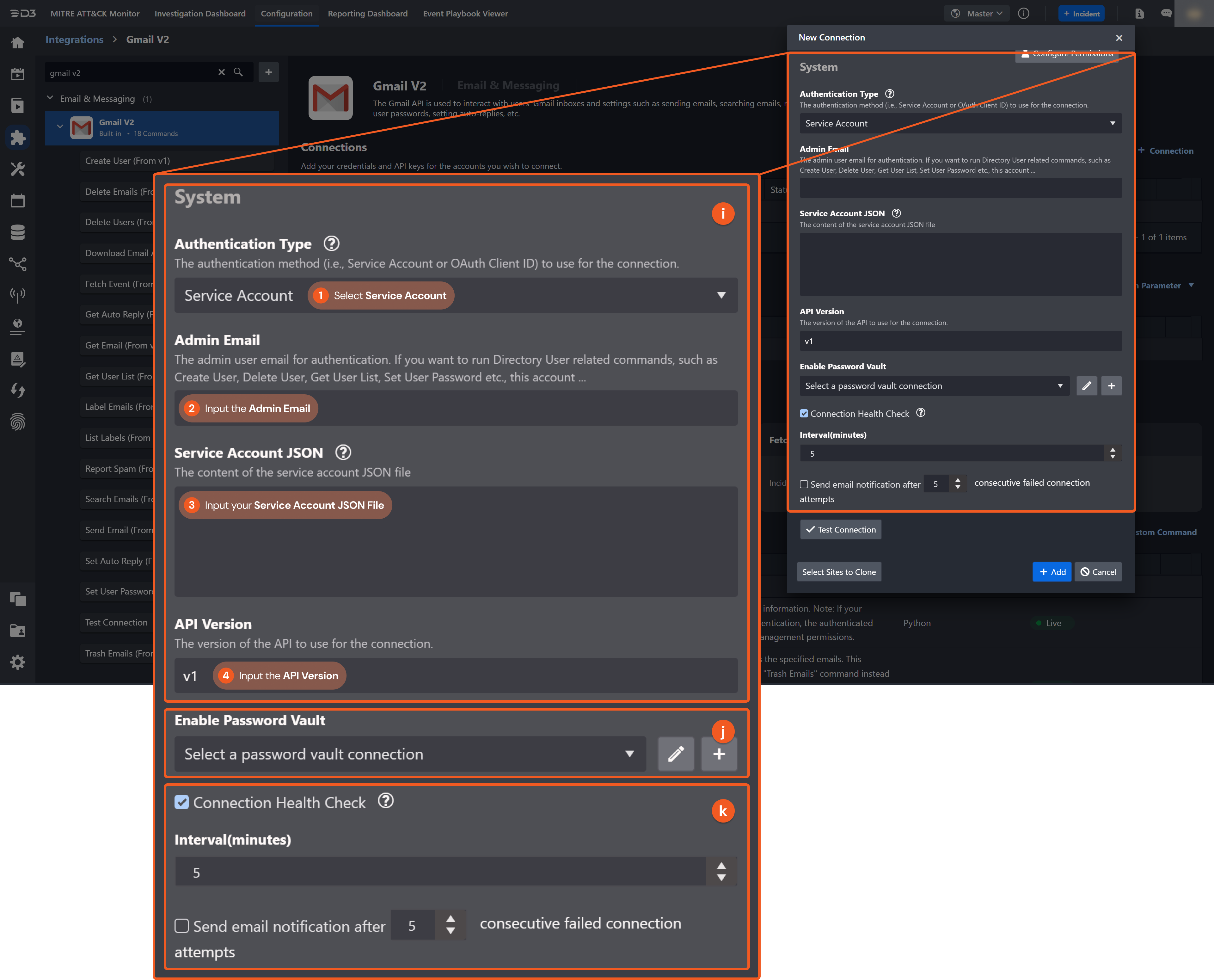Click the chat messages icon in top bar
This screenshot has width=1214, height=980.
(1166, 14)
